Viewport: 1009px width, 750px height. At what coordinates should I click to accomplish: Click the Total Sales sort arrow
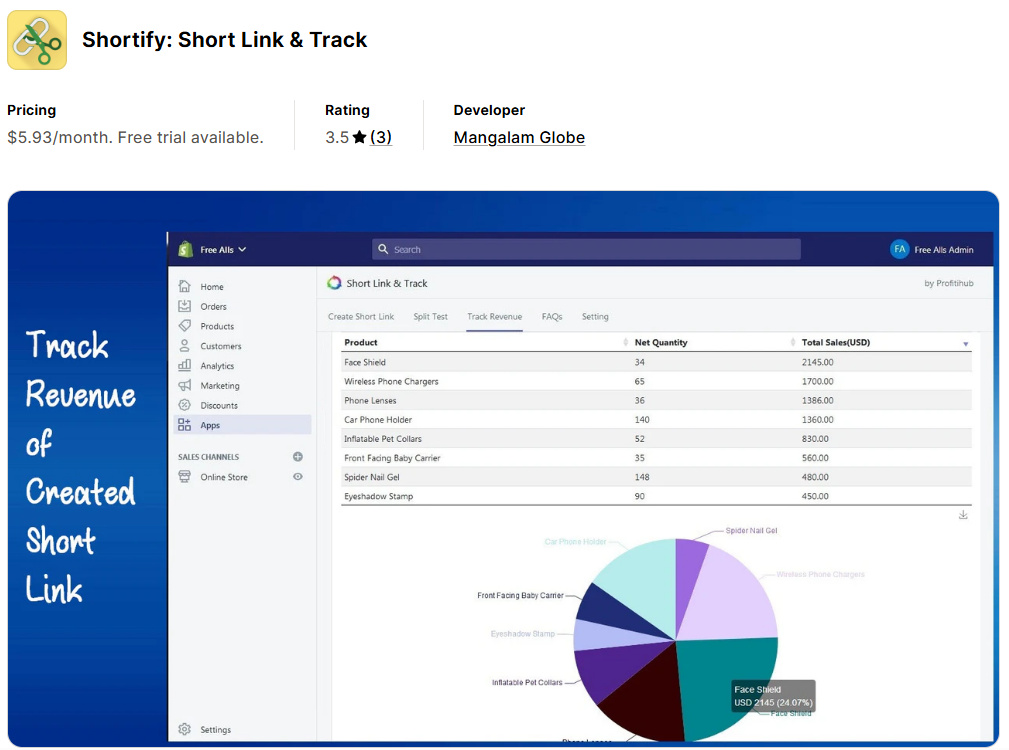[x=965, y=344]
